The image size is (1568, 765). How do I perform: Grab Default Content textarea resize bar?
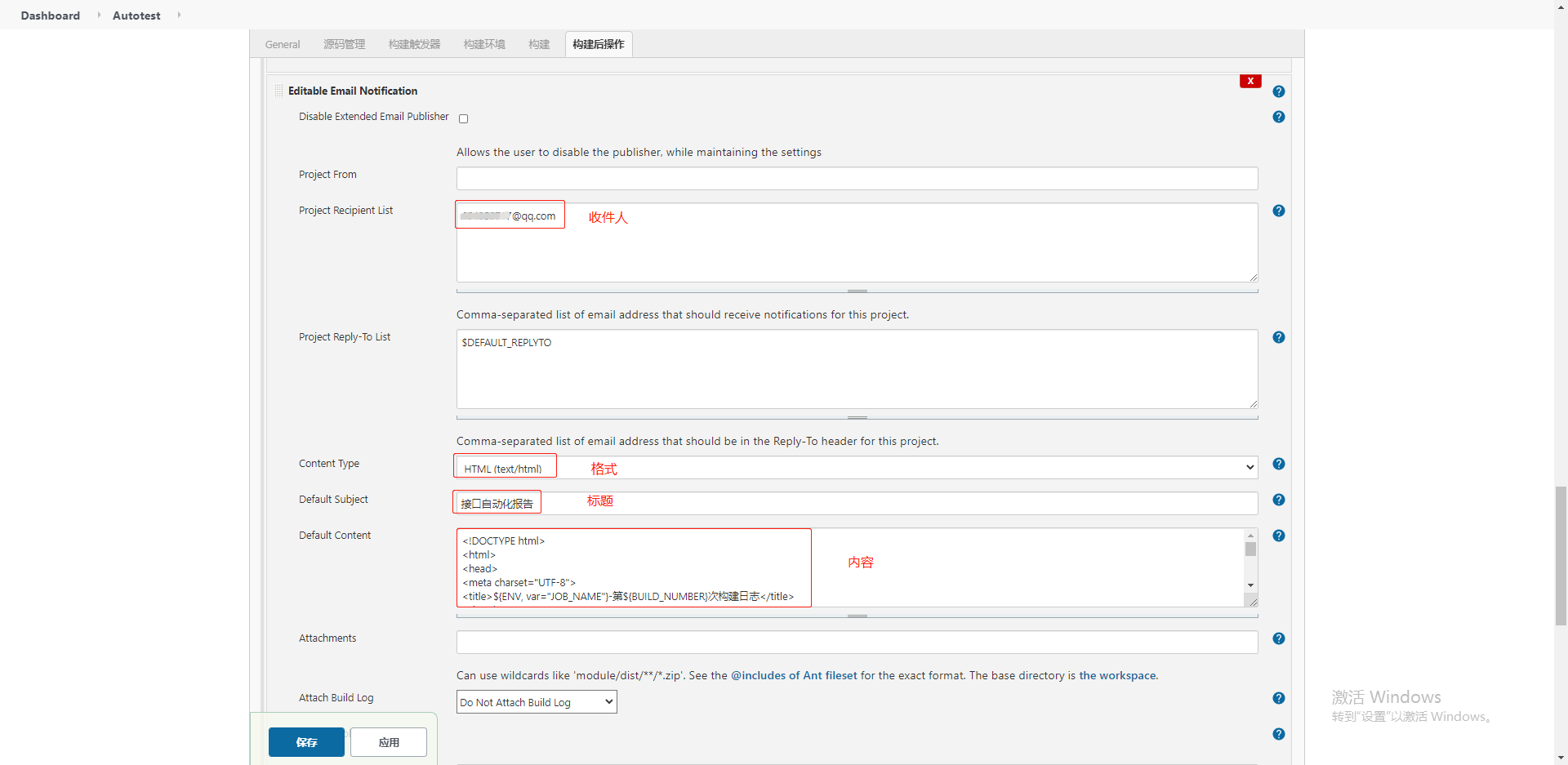coord(857,616)
